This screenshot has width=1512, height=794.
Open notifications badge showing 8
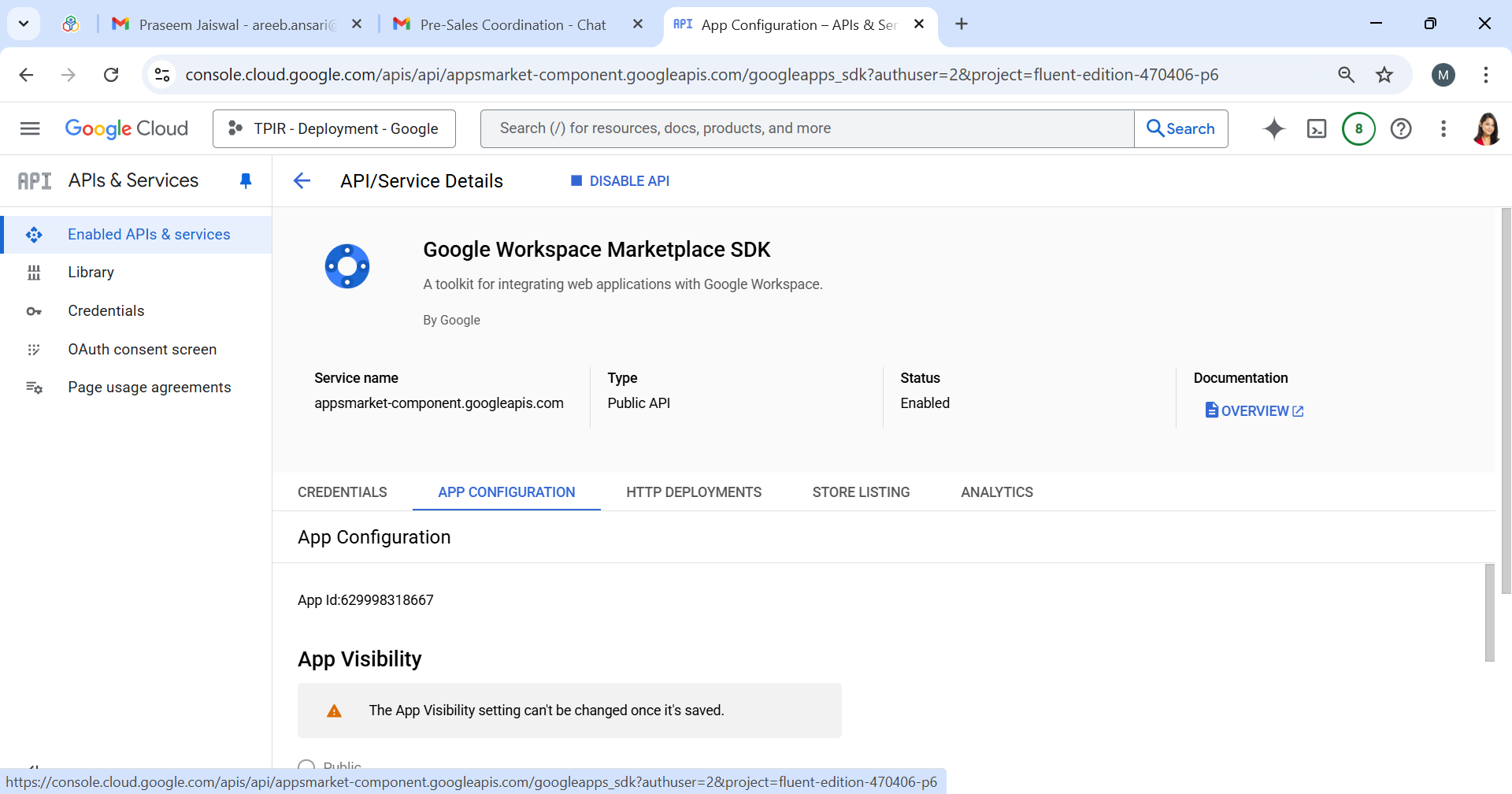point(1358,128)
